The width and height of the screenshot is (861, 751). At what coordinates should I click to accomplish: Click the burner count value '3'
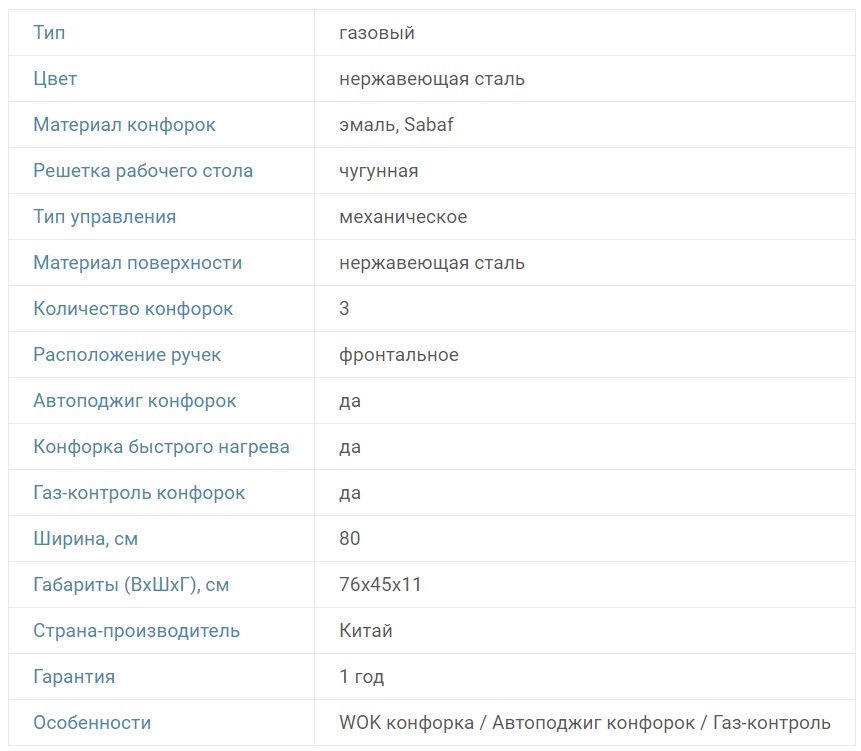345,309
